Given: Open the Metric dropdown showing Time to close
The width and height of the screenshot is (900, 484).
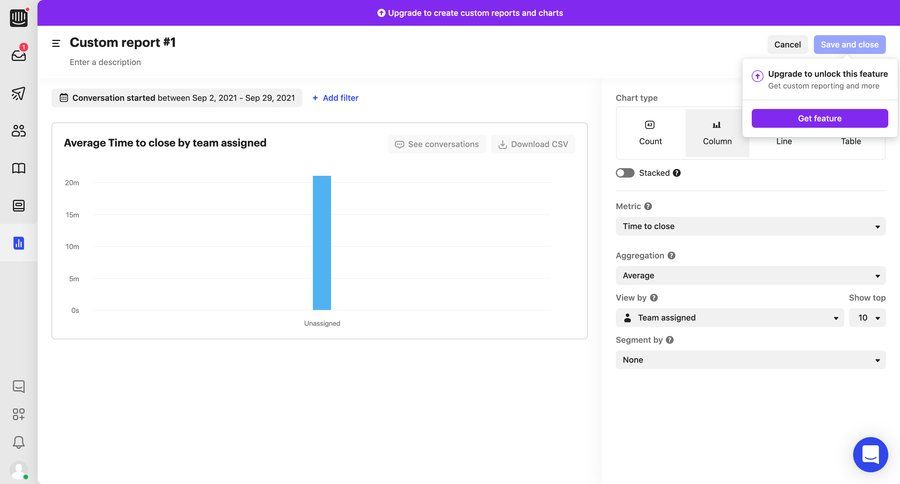Looking at the screenshot, I should coord(750,226).
